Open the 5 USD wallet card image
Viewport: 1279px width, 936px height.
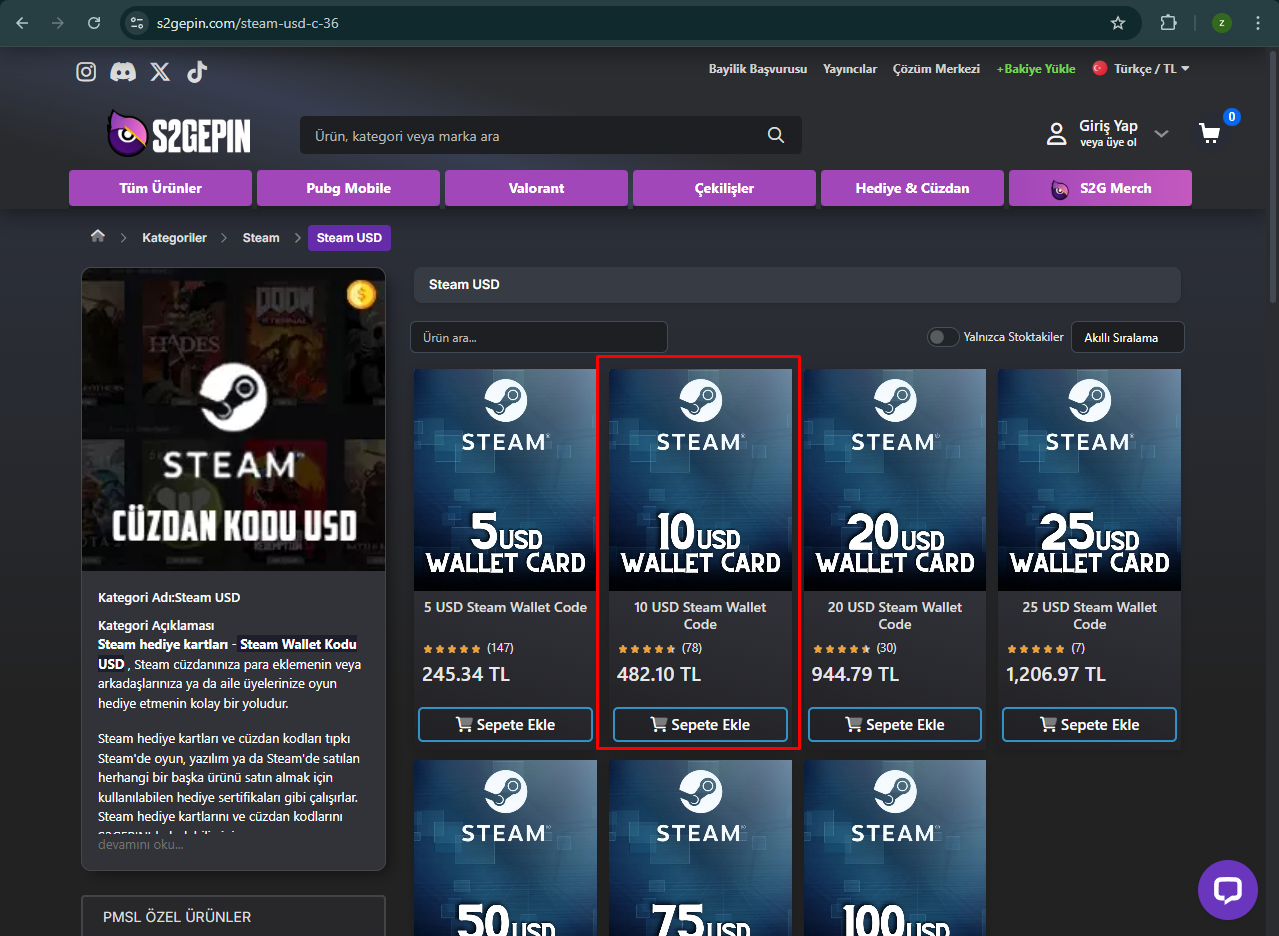pos(505,480)
